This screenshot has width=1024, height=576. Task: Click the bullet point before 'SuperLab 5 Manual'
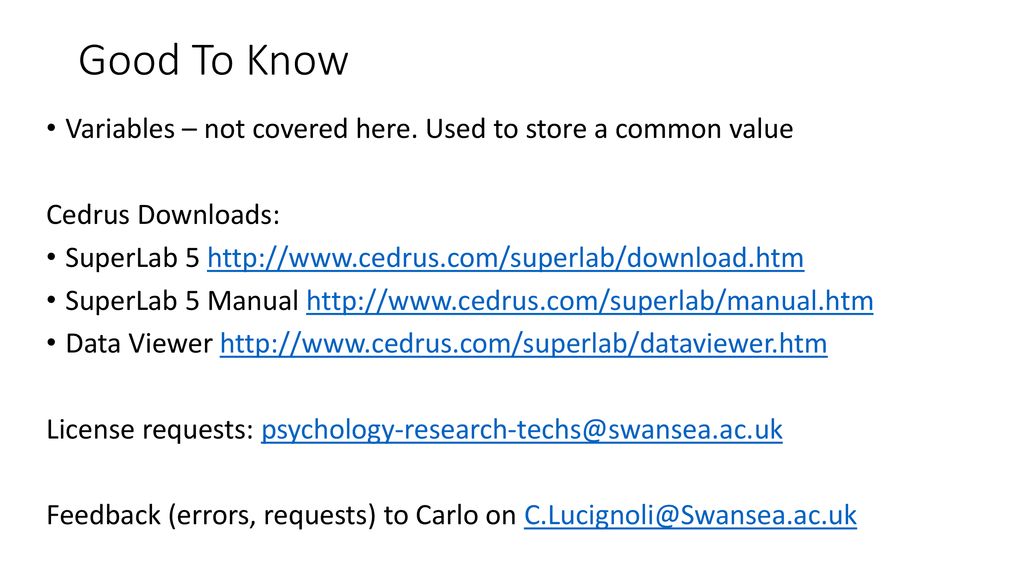52,300
